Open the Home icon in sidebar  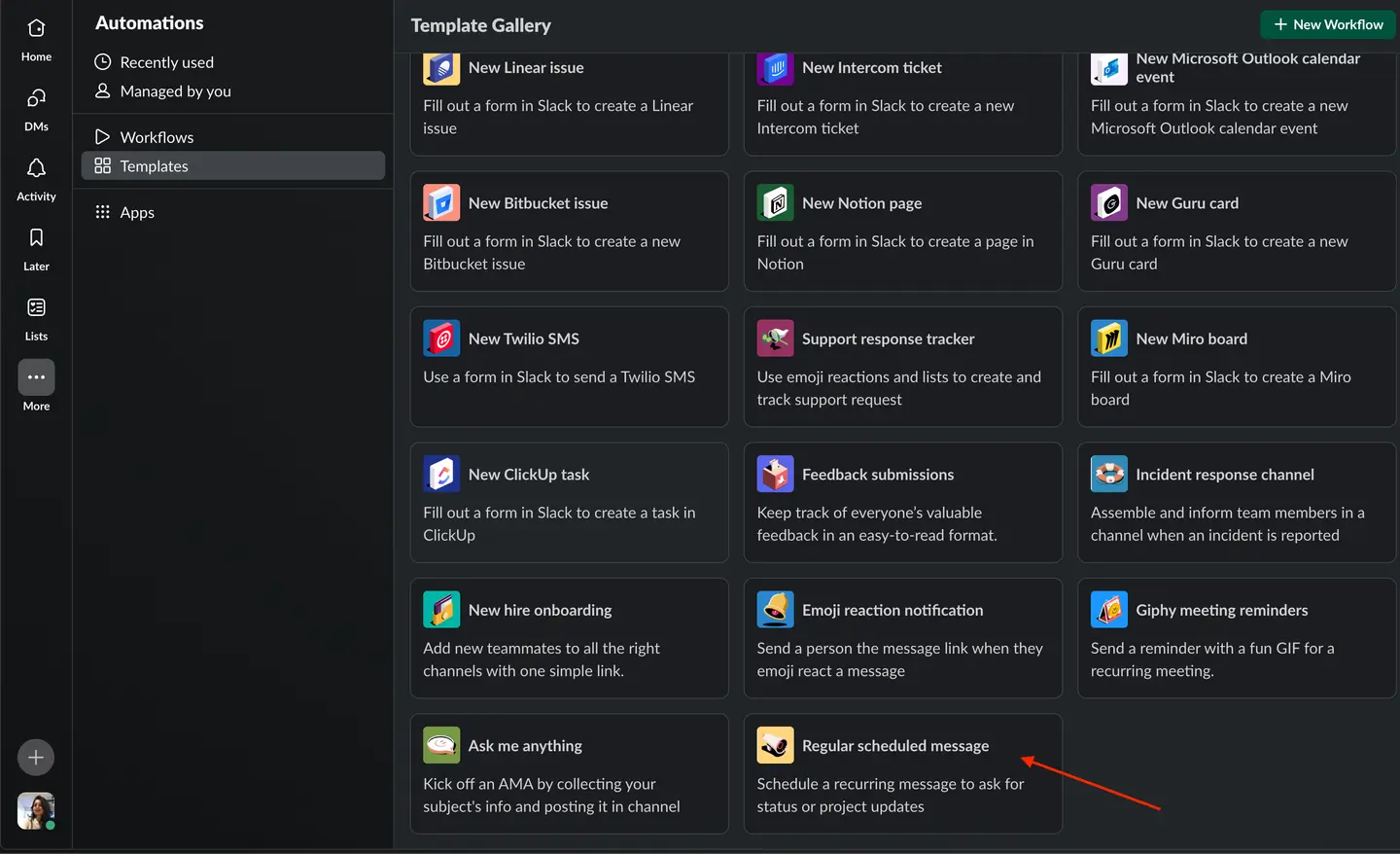36,29
